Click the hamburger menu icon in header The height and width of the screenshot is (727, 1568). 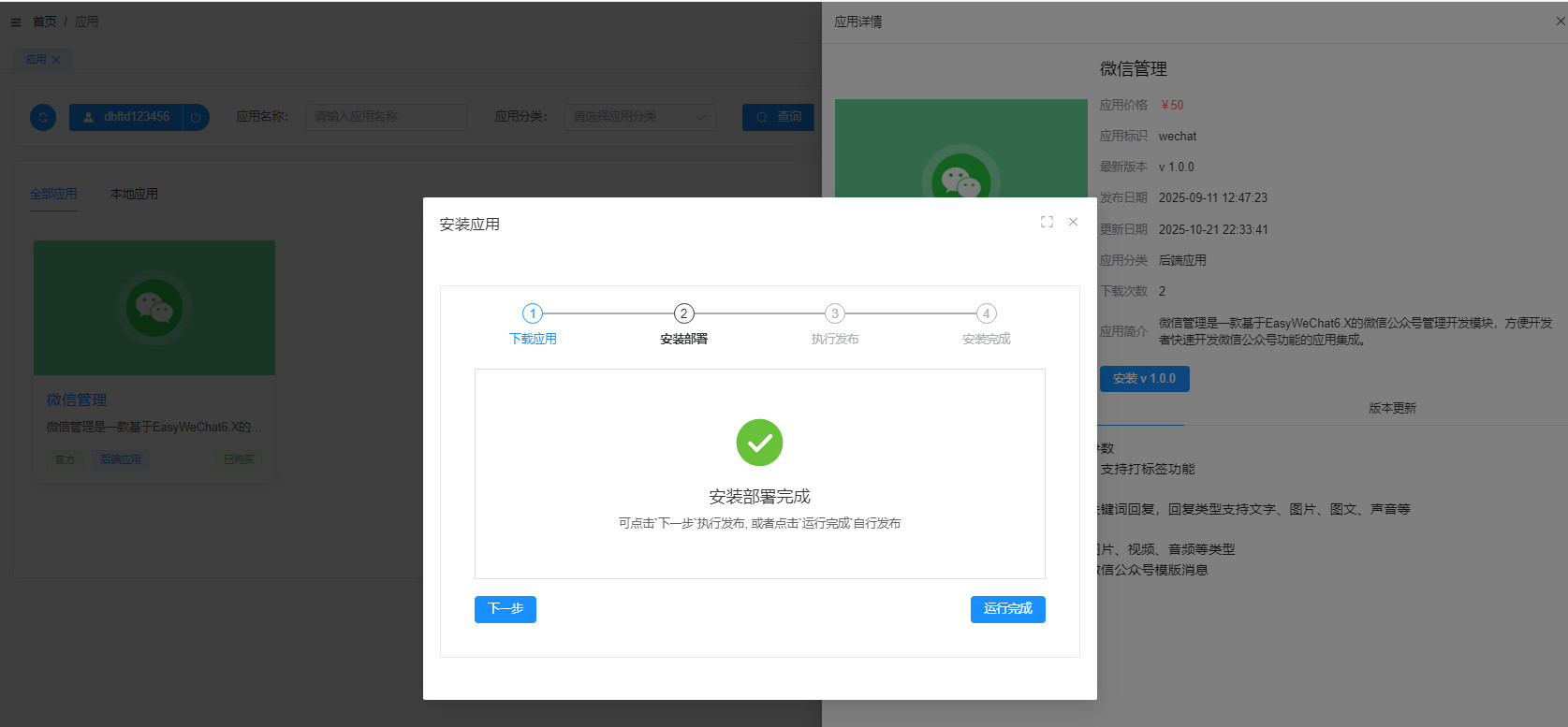(x=16, y=22)
